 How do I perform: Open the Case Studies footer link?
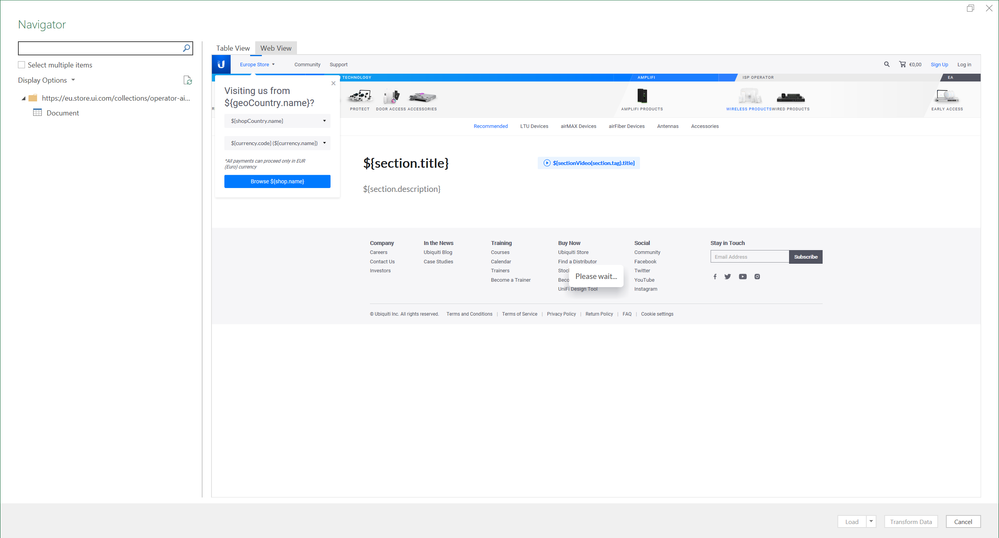coord(438,261)
